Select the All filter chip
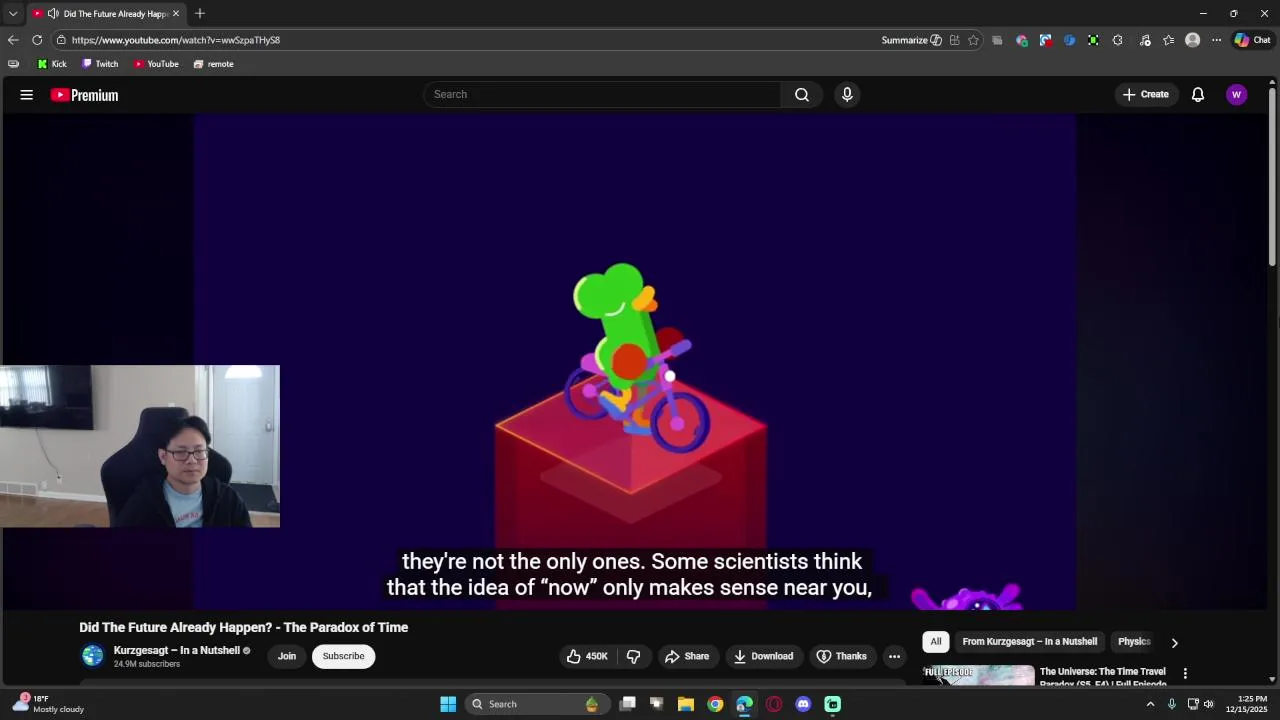The width and height of the screenshot is (1280, 720). (x=936, y=642)
